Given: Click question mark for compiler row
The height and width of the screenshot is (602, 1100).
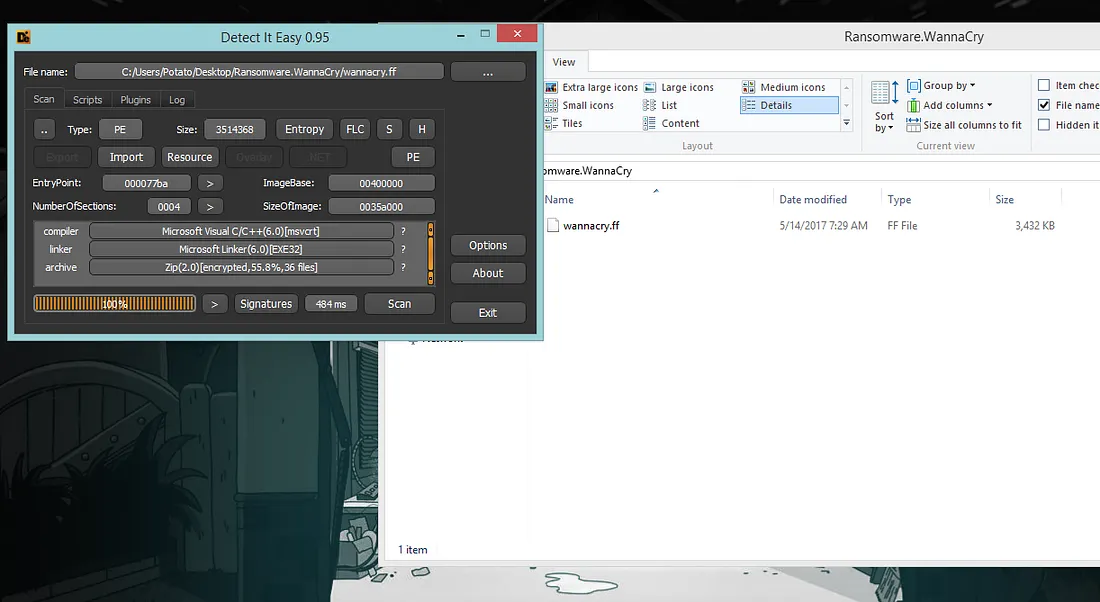Looking at the screenshot, I should (403, 231).
